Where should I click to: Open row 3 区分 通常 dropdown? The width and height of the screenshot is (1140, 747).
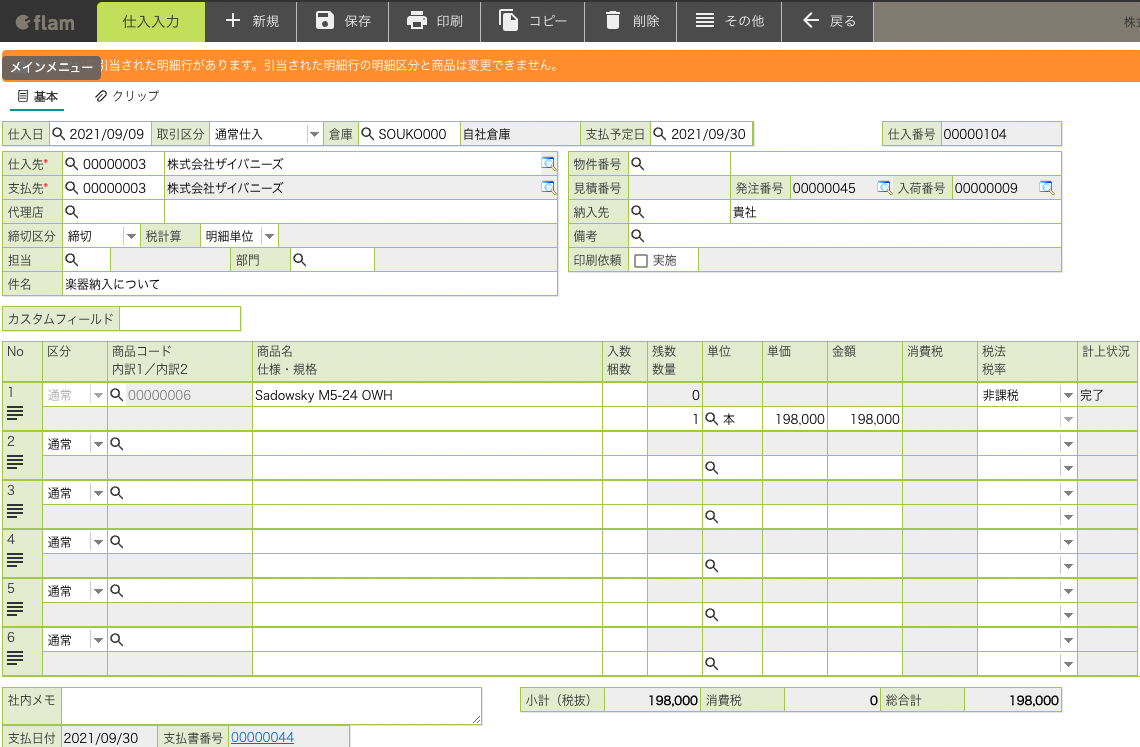point(97,493)
